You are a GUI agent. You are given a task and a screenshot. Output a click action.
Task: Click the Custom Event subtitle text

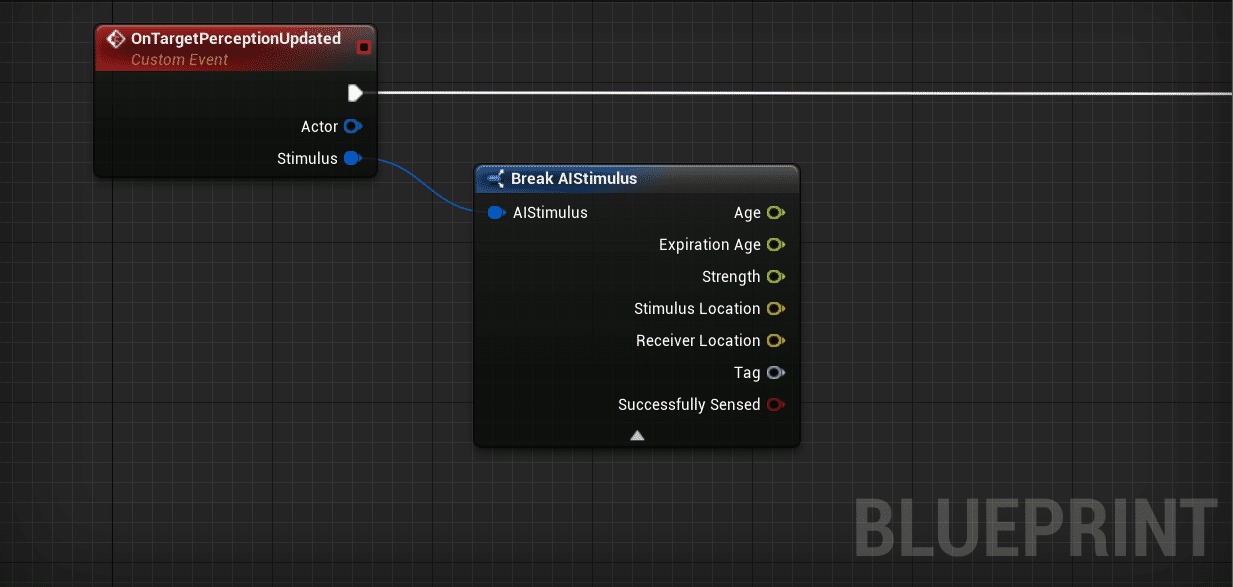coord(180,60)
